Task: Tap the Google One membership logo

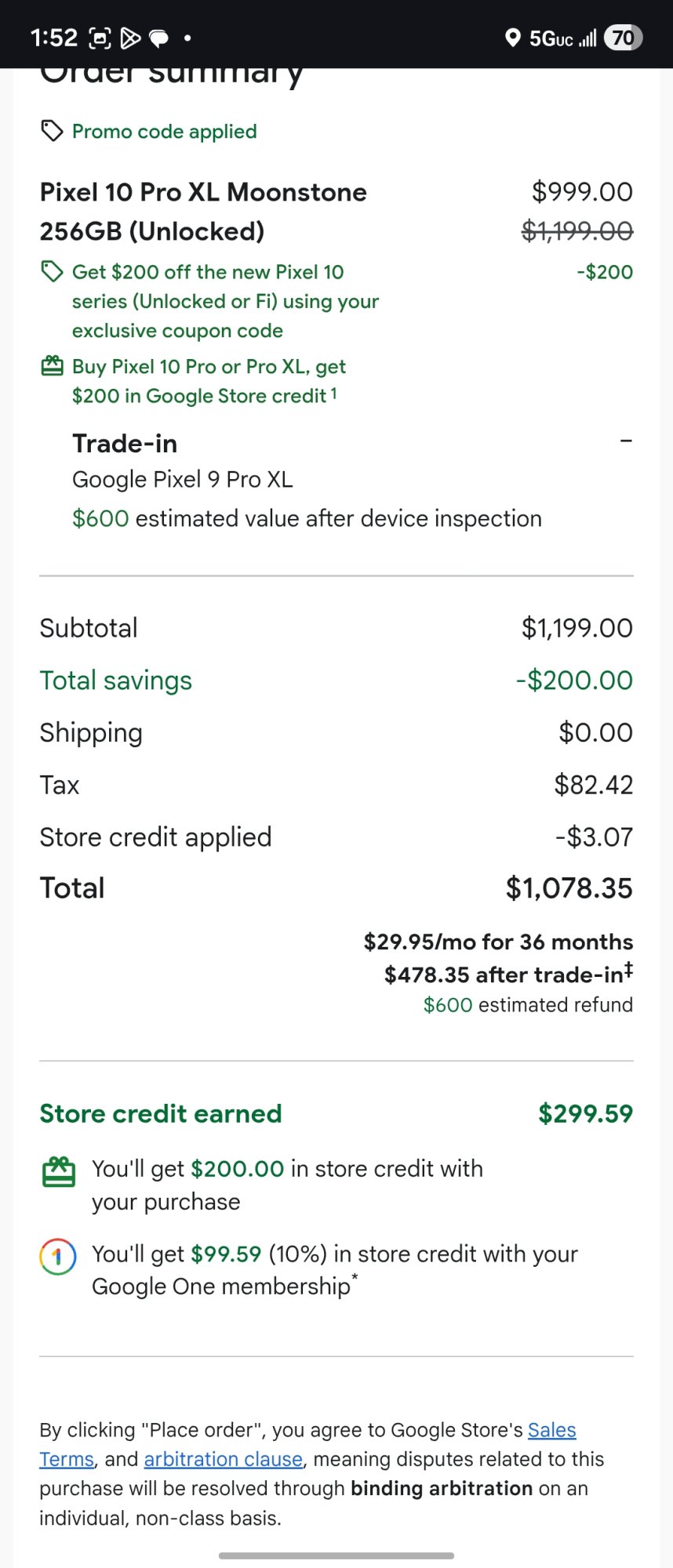Action: [58, 1256]
